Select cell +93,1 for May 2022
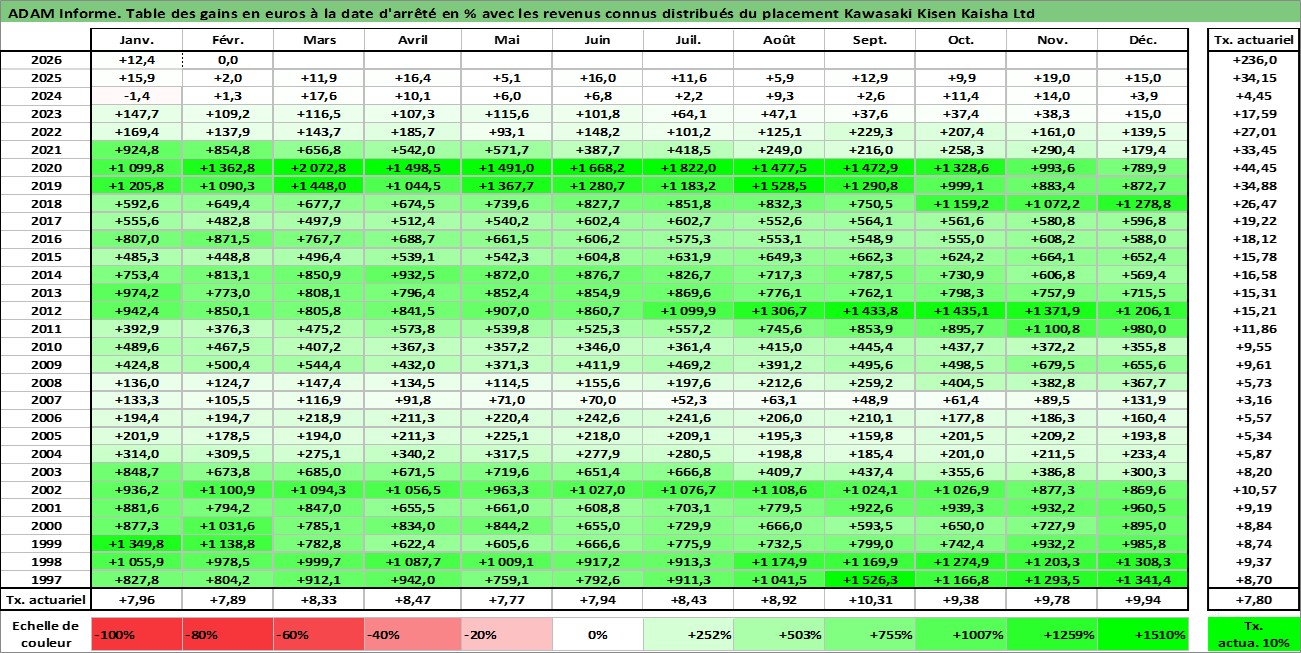Image resolution: width=1301 pixels, height=653 pixels. 507,131
